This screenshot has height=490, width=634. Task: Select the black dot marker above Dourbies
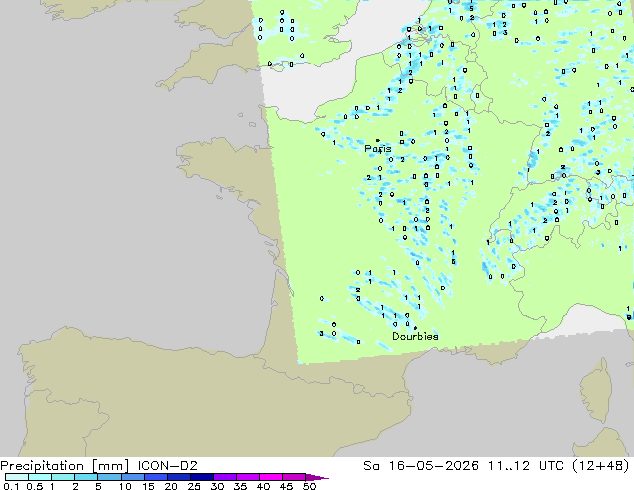(x=415, y=328)
